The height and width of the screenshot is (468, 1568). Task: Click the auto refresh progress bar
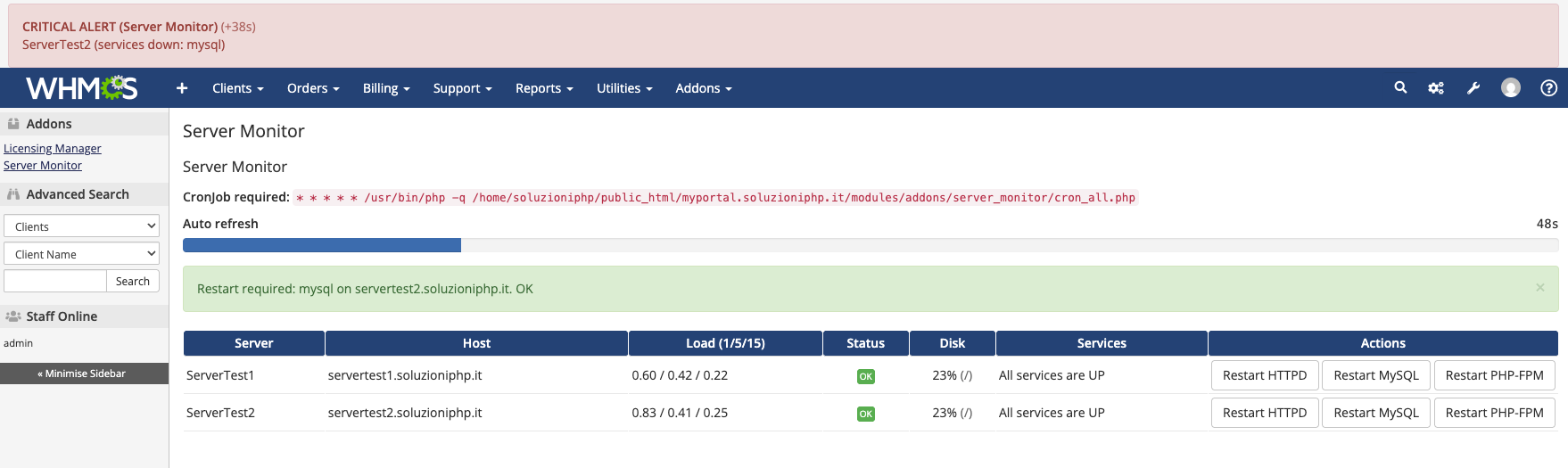pos(870,245)
